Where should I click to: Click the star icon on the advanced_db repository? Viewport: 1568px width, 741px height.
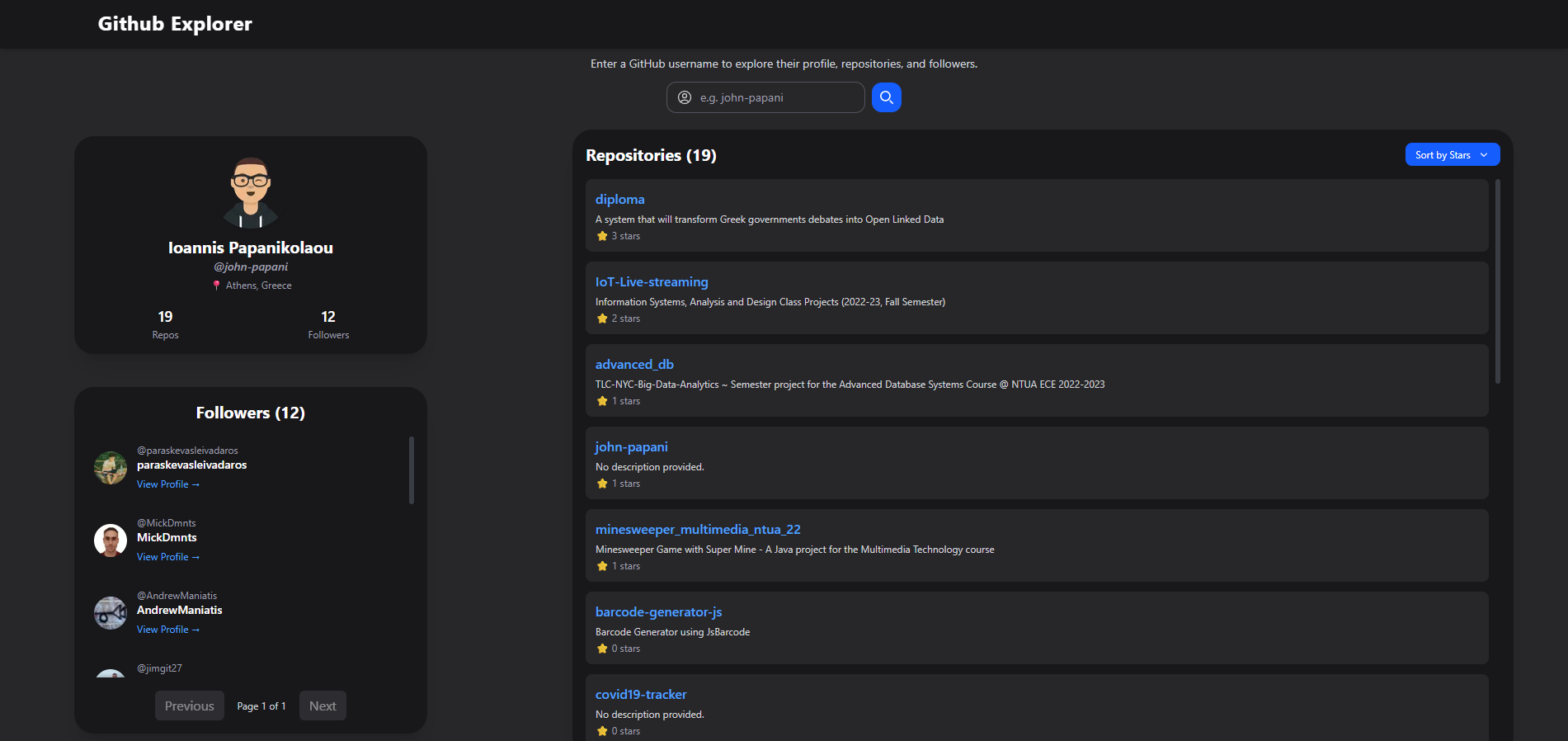602,401
